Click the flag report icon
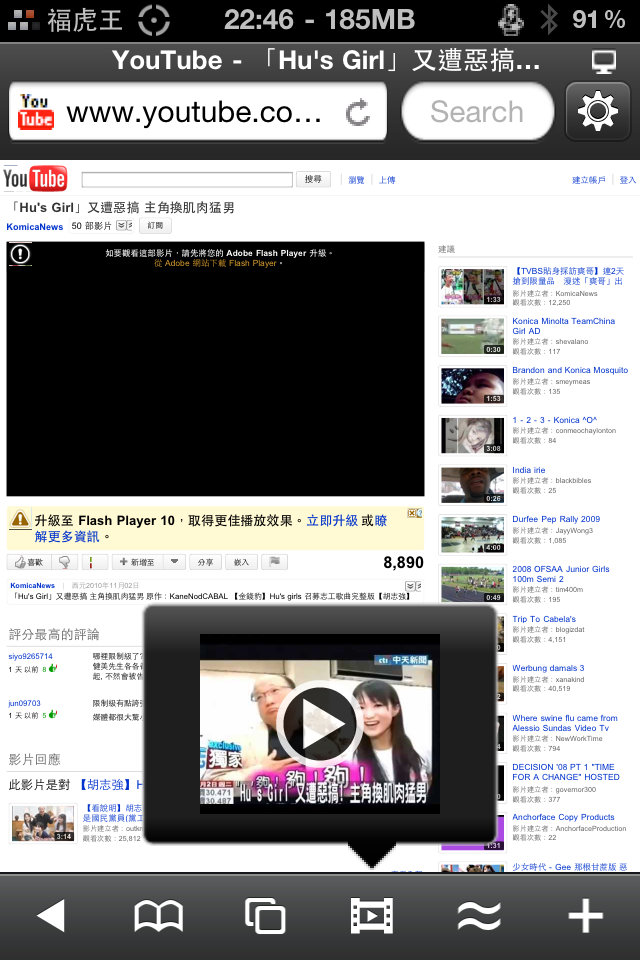This screenshot has width=640, height=960. tap(275, 561)
